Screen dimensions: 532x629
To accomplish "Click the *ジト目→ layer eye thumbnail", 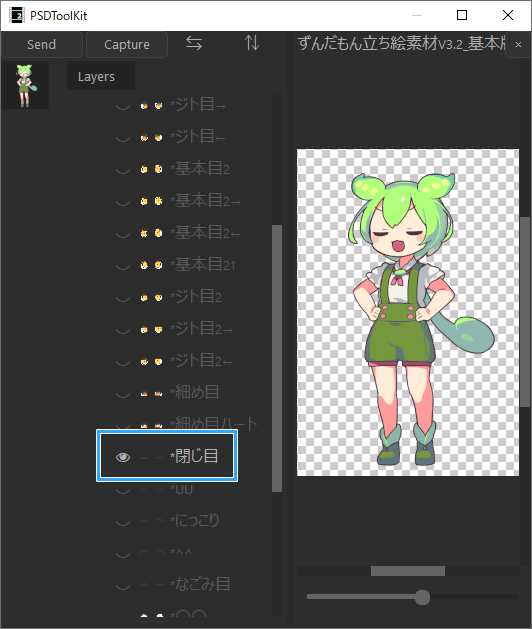I will [x=151, y=106].
